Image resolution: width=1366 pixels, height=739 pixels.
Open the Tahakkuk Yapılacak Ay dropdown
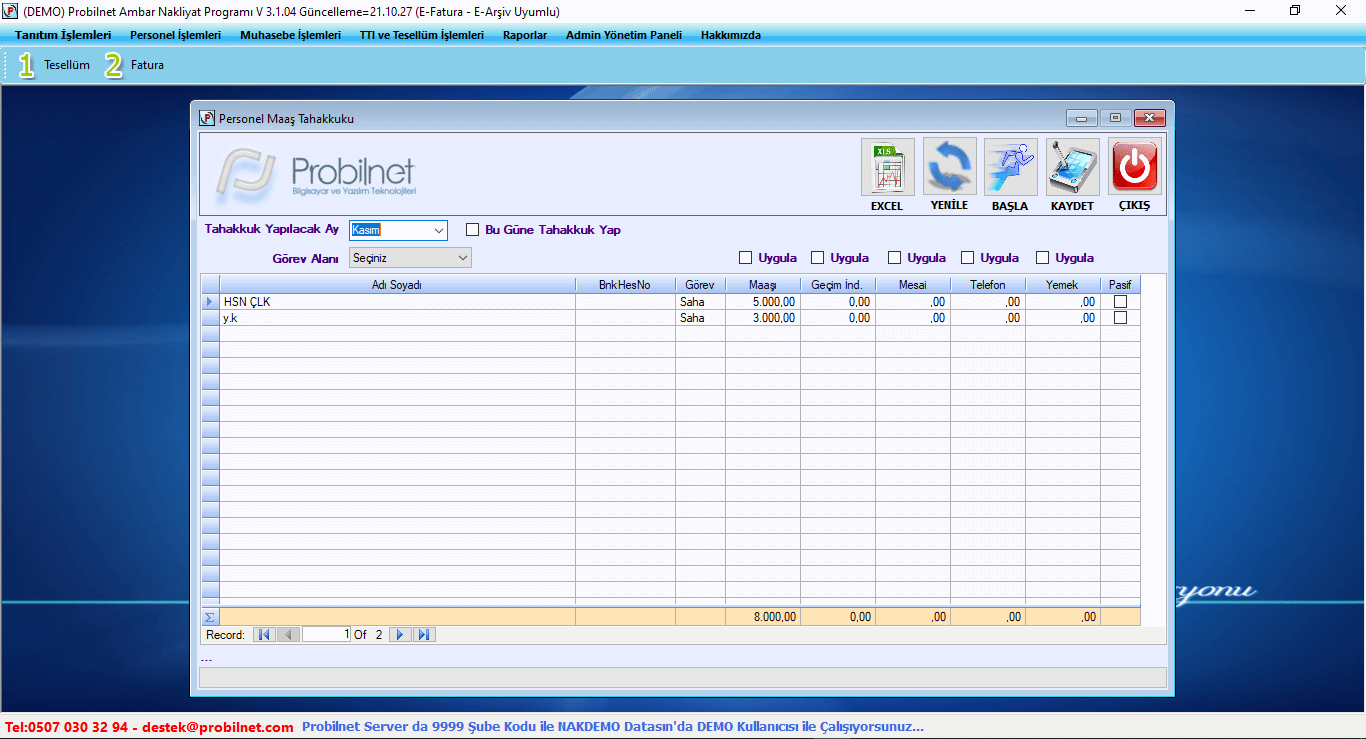point(439,231)
